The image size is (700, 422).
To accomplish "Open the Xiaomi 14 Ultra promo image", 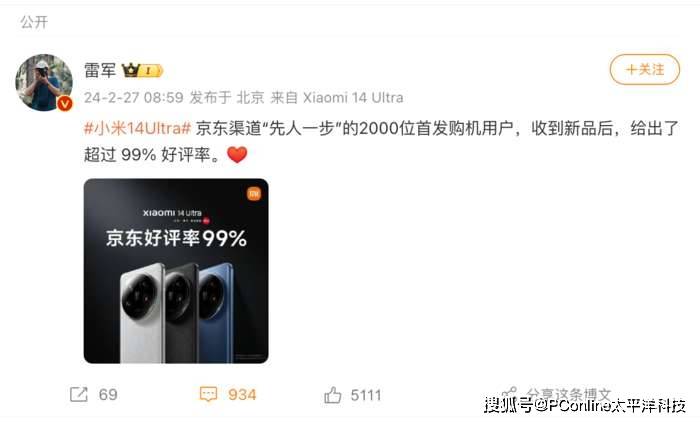I will [176, 271].
